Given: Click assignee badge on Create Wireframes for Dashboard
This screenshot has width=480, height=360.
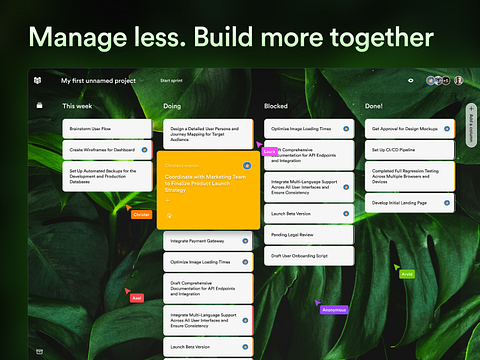Looking at the screenshot, I should pyautogui.click(x=144, y=150).
